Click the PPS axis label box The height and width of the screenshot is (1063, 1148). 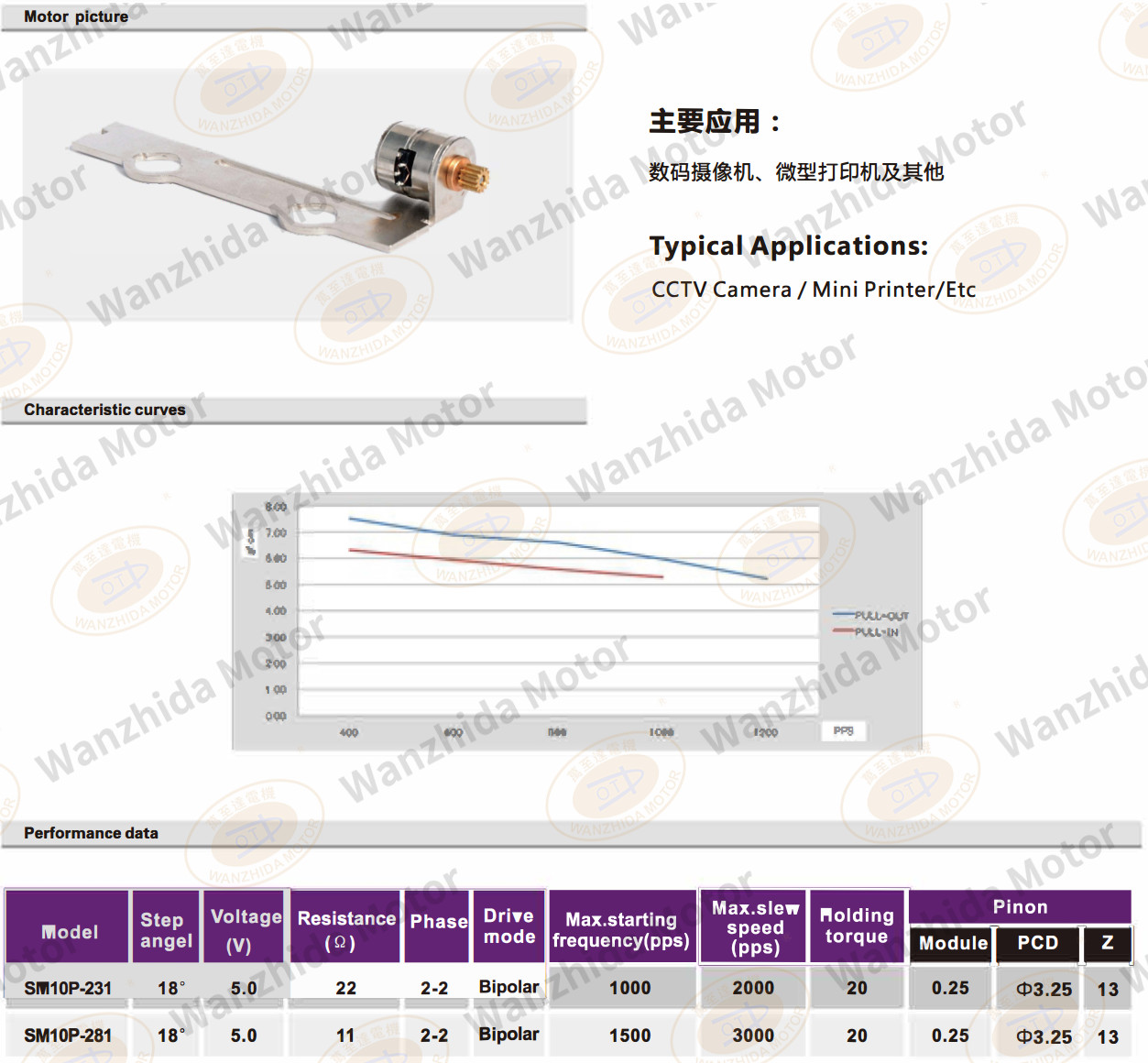pyautogui.click(x=844, y=731)
